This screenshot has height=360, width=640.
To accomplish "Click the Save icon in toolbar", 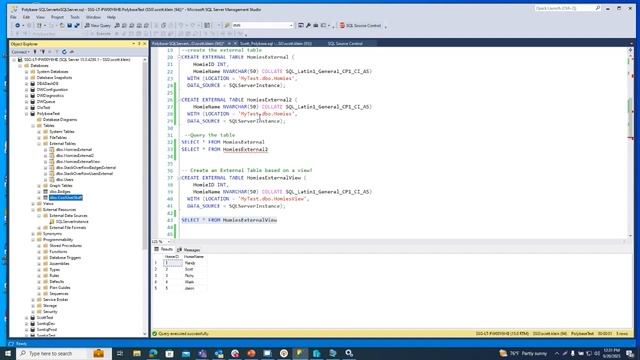I will tap(69, 25).
